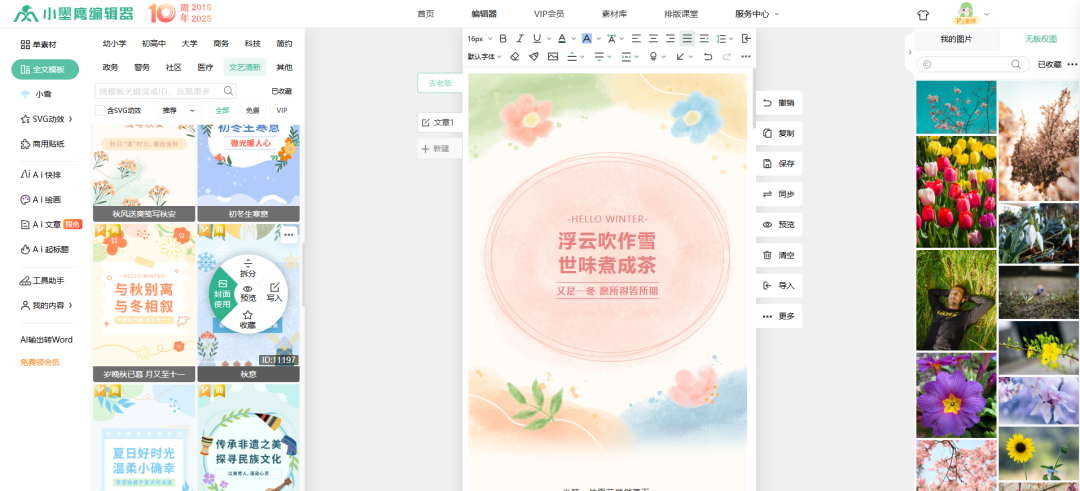Select justify alignment icon
The width and height of the screenshot is (1080, 491).
pos(687,39)
